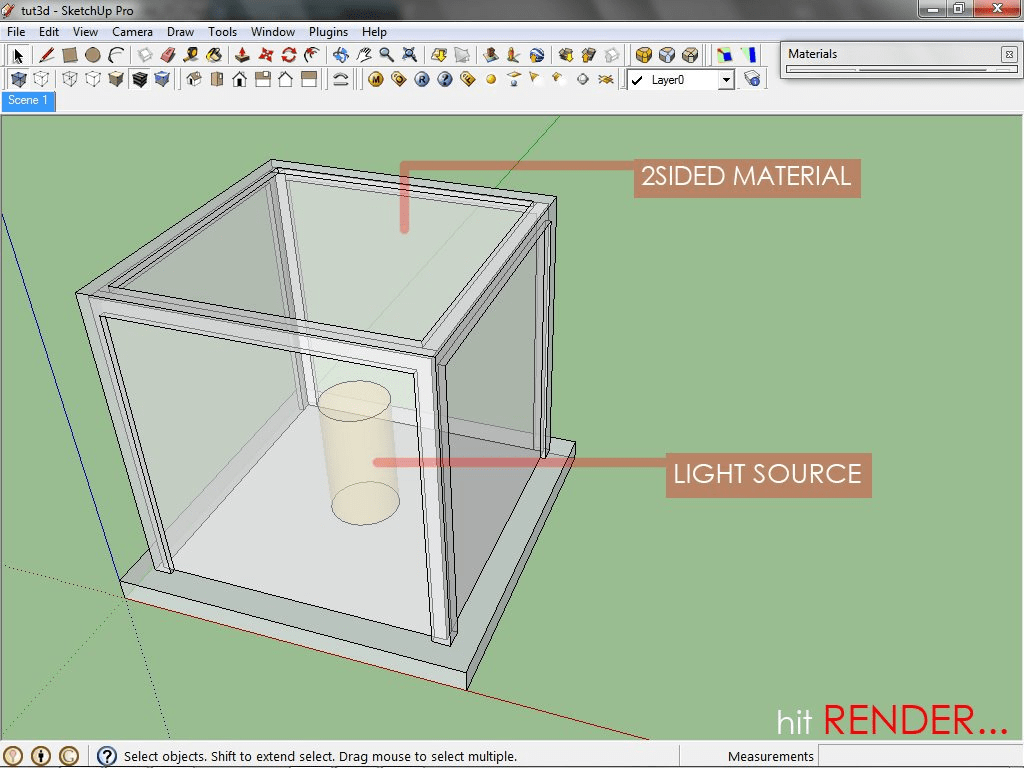Open the Camera menu
The width and height of the screenshot is (1024, 768).
(x=132, y=31)
